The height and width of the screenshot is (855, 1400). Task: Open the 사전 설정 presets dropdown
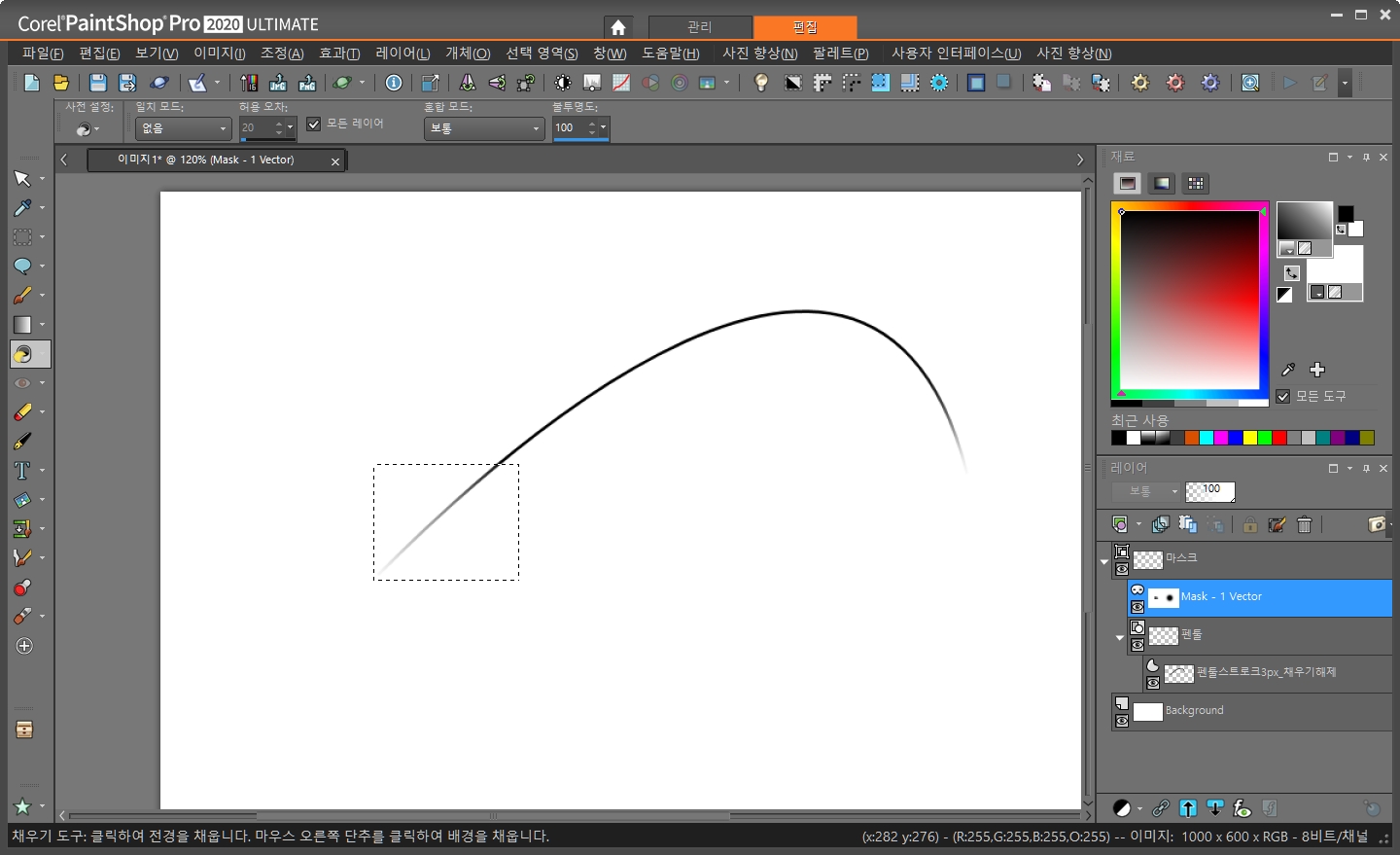87,129
